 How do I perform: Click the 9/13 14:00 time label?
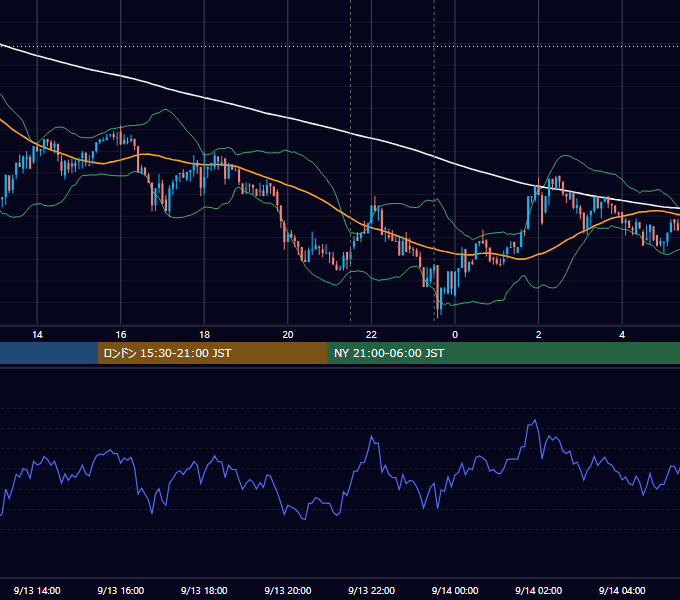click(x=37, y=590)
